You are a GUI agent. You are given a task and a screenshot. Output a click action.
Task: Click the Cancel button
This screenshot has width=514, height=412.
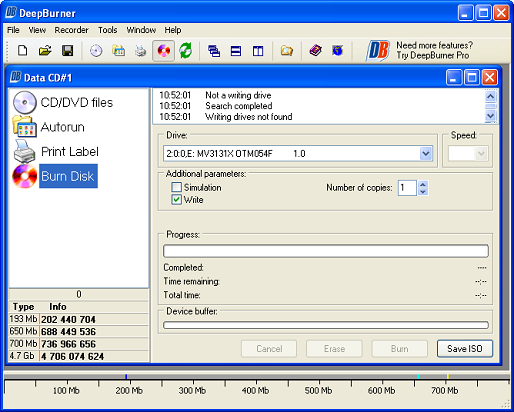point(269,349)
